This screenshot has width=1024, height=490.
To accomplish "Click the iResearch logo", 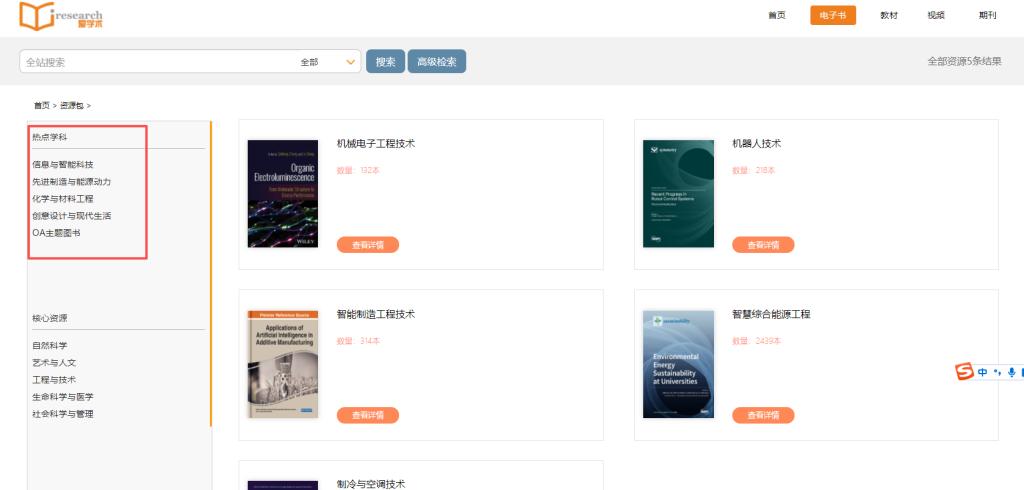I will pyautogui.click(x=61, y=16).
